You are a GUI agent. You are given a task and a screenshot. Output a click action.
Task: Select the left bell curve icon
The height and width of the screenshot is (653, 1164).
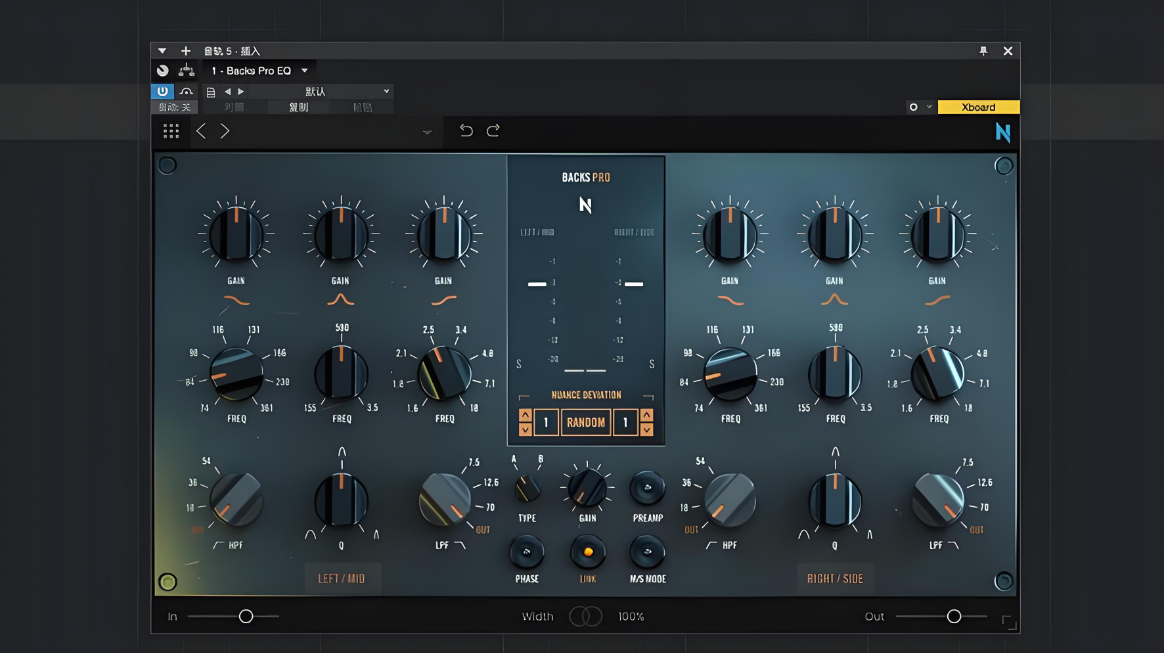[341, 299]
